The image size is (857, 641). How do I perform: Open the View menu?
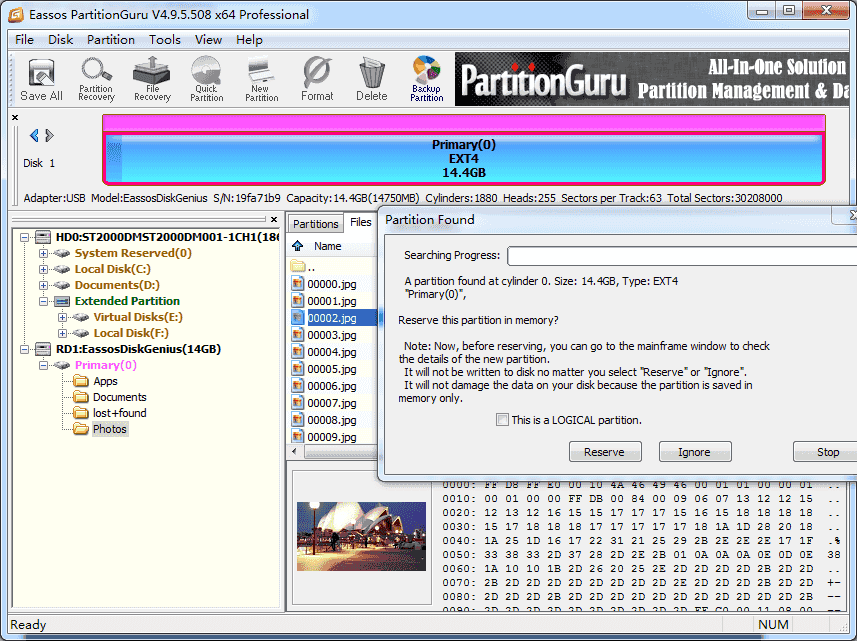tap(208, 40)
